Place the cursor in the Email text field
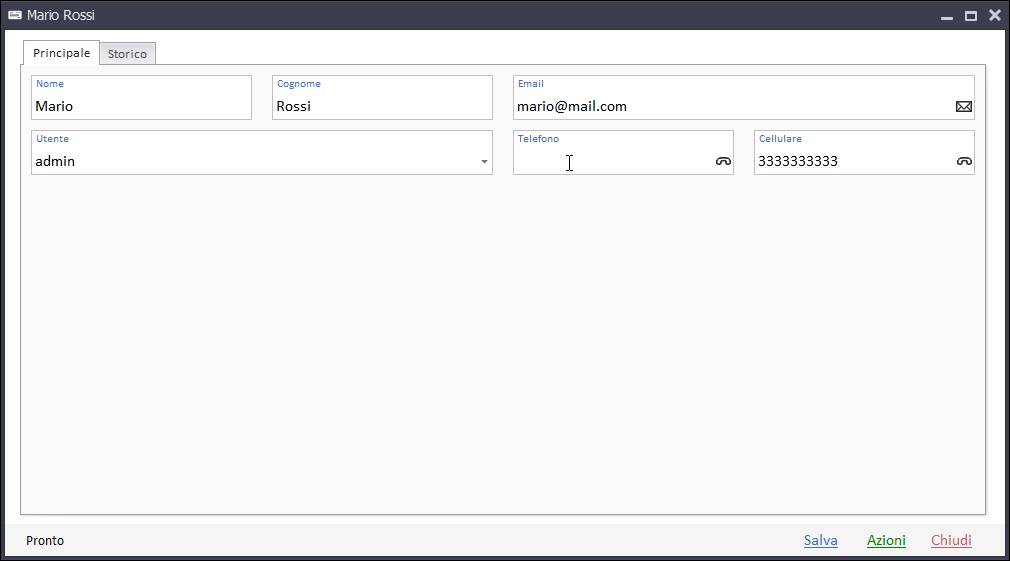 coord(730,106)
